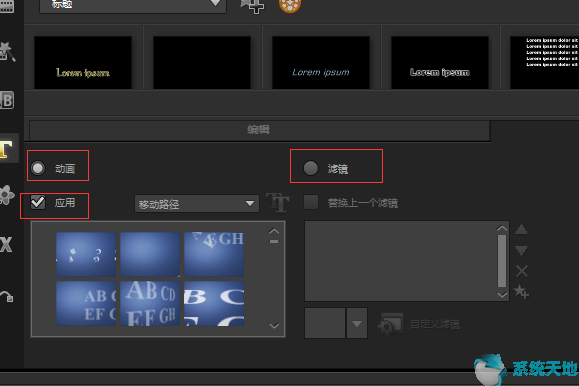The image size is (579, 386).
Task: Toggle the 替换上一个滤镜 checkbox
Action: click(311, 202)
